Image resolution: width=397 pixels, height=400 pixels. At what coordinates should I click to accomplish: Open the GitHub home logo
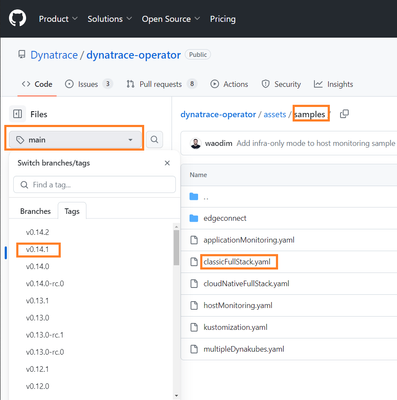pyautogui.click(x=17, y=18)
